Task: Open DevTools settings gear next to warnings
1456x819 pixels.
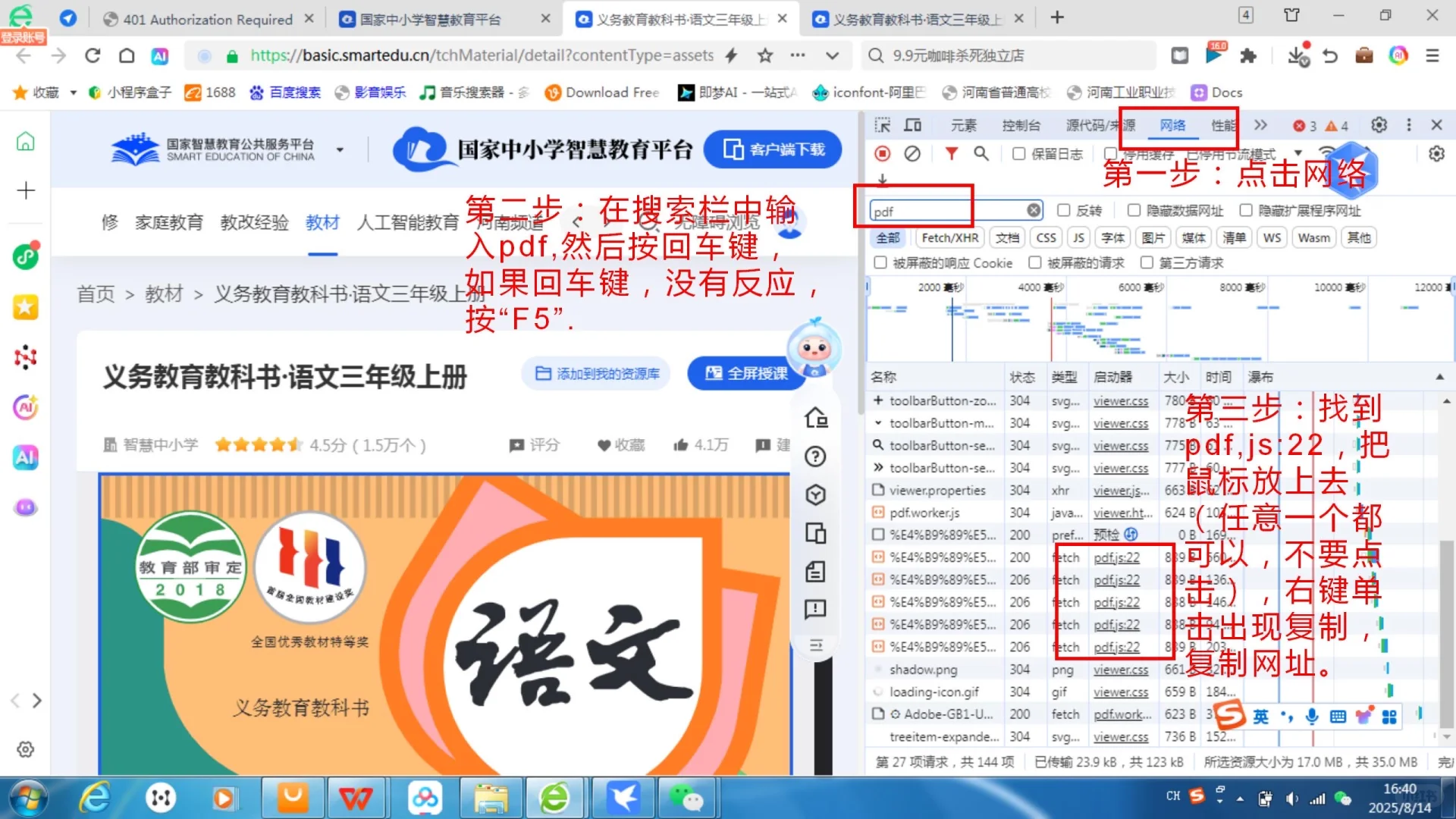Action: pyautogui.click(x=1379, y=125)
